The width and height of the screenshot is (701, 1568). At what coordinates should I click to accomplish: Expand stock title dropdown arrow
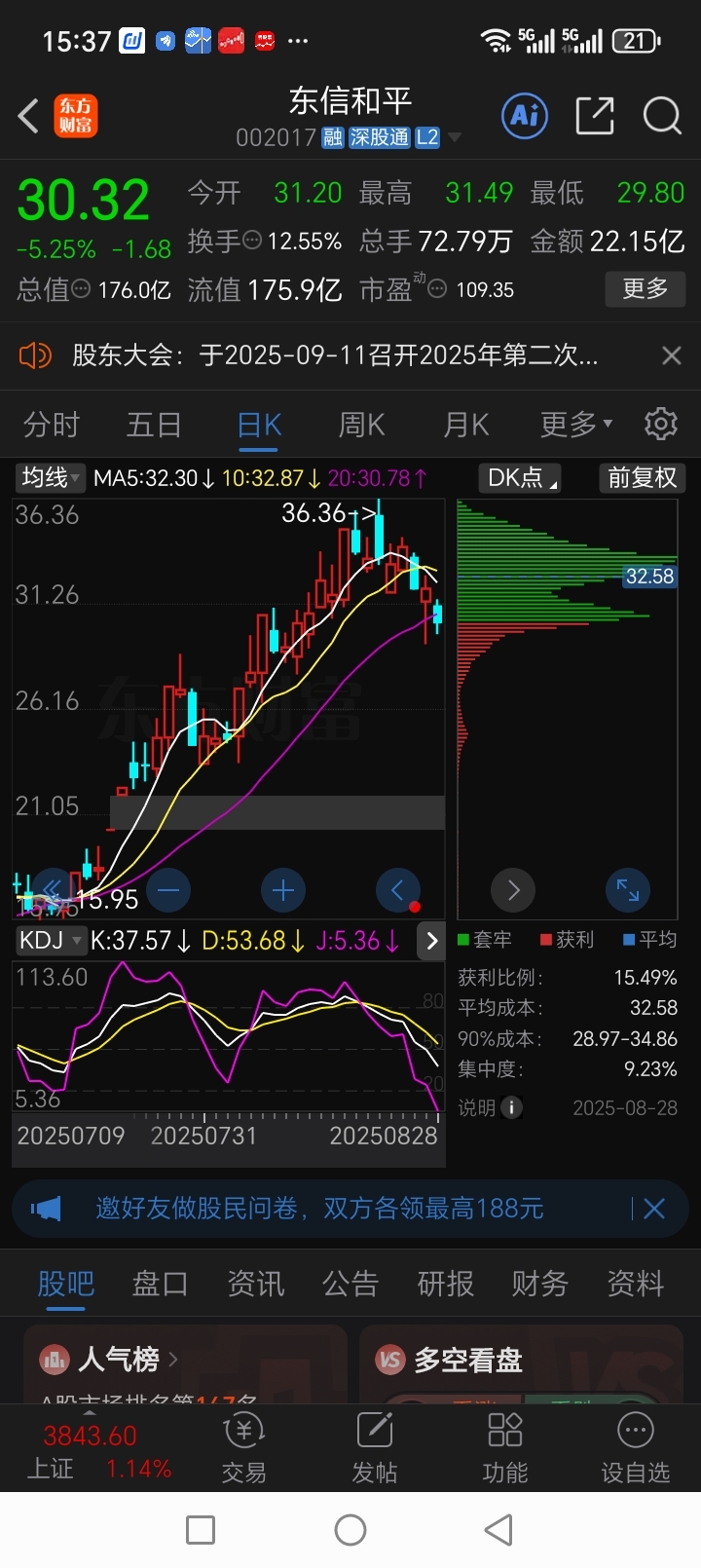pyautogui.click(x=455, y=138)
